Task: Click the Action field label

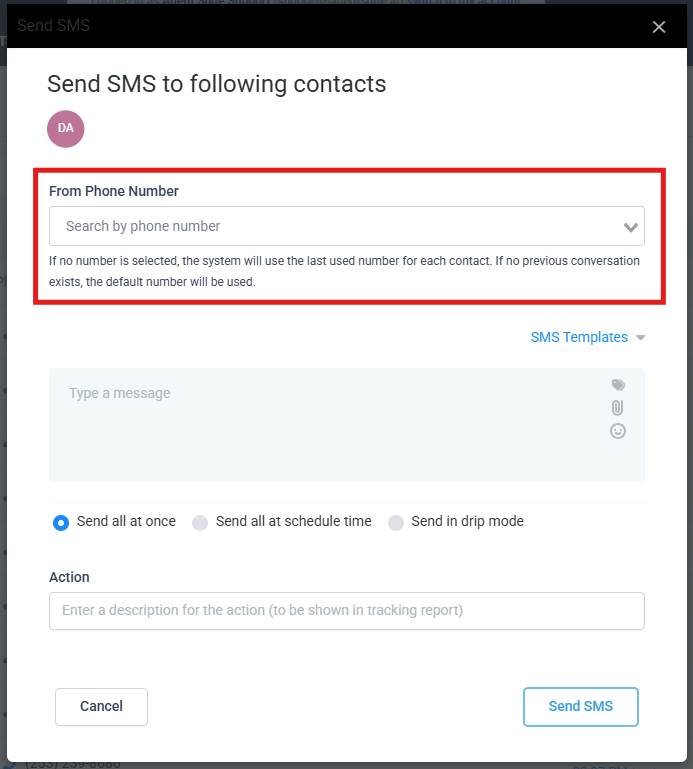Action: pyautogui.click(x=69, y=577)
